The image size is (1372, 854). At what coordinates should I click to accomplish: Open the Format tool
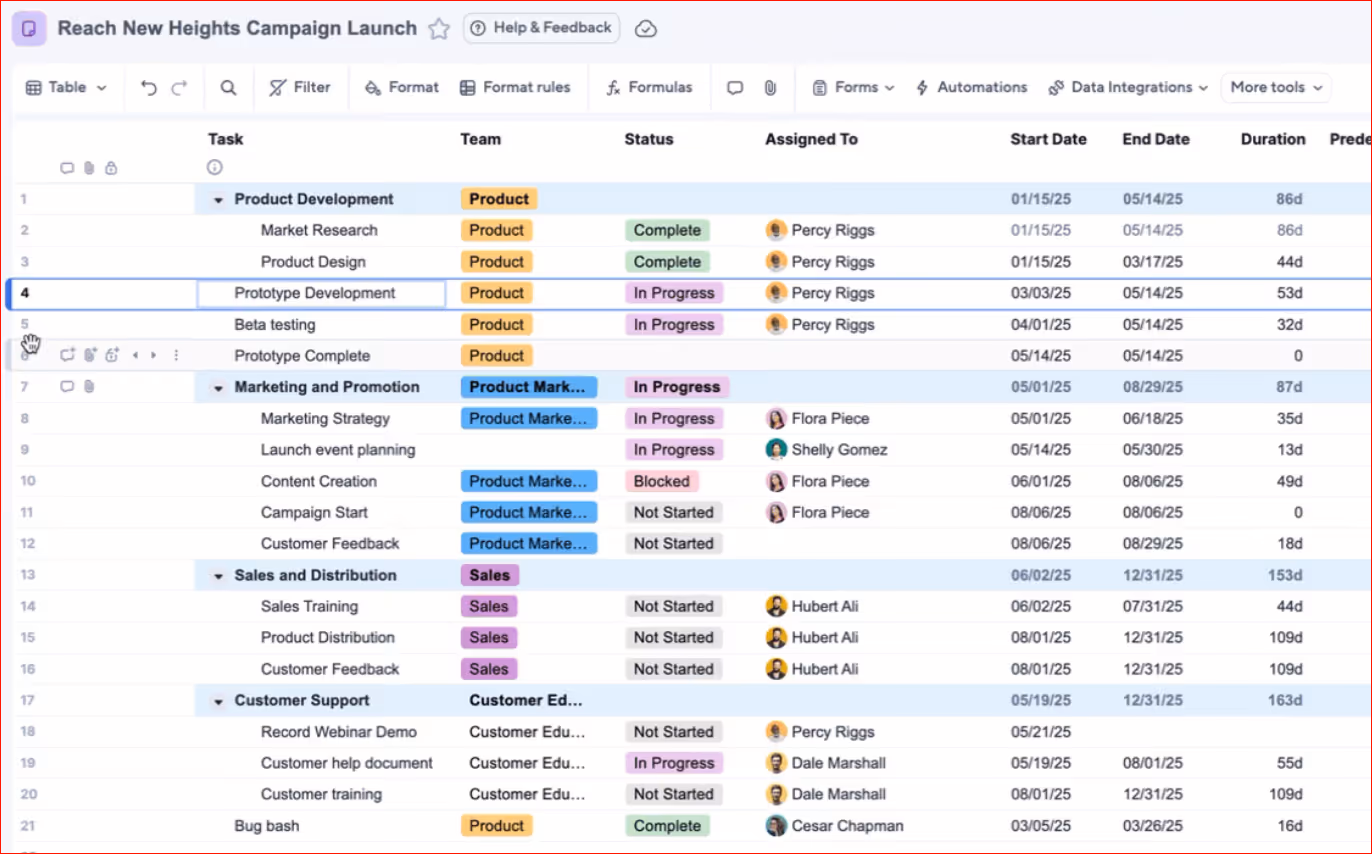click(x=402, y=87)
